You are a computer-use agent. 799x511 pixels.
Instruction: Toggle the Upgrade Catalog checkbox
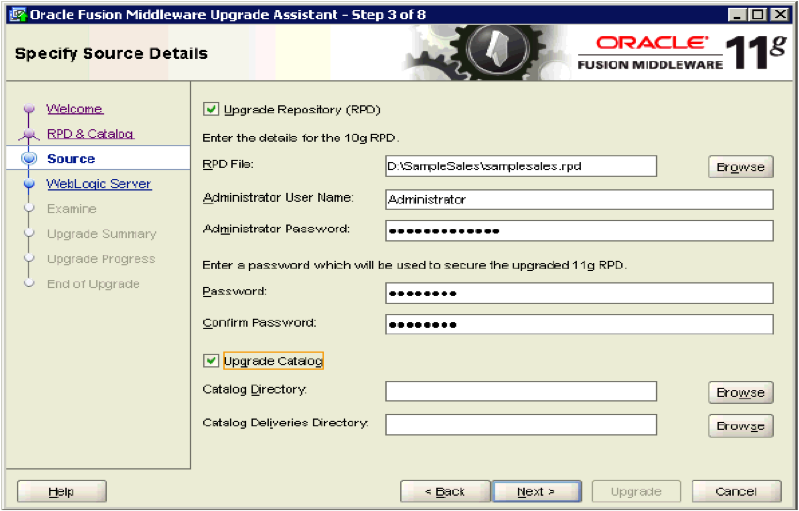(211, 361)
